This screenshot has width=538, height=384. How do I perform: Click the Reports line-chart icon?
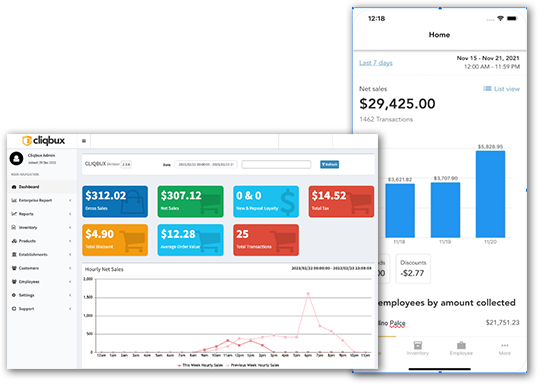[x=14, y=214]
